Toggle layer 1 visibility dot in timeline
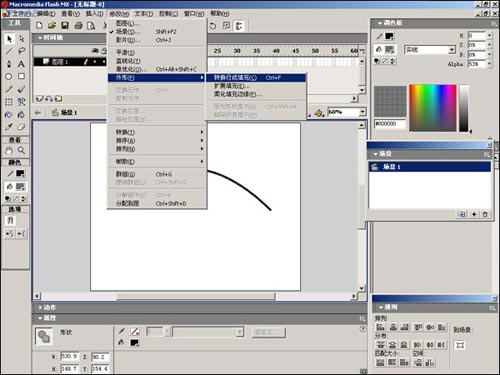Viewport: 500px width, 375px height. pyautogui.click(x=95, y=62)
